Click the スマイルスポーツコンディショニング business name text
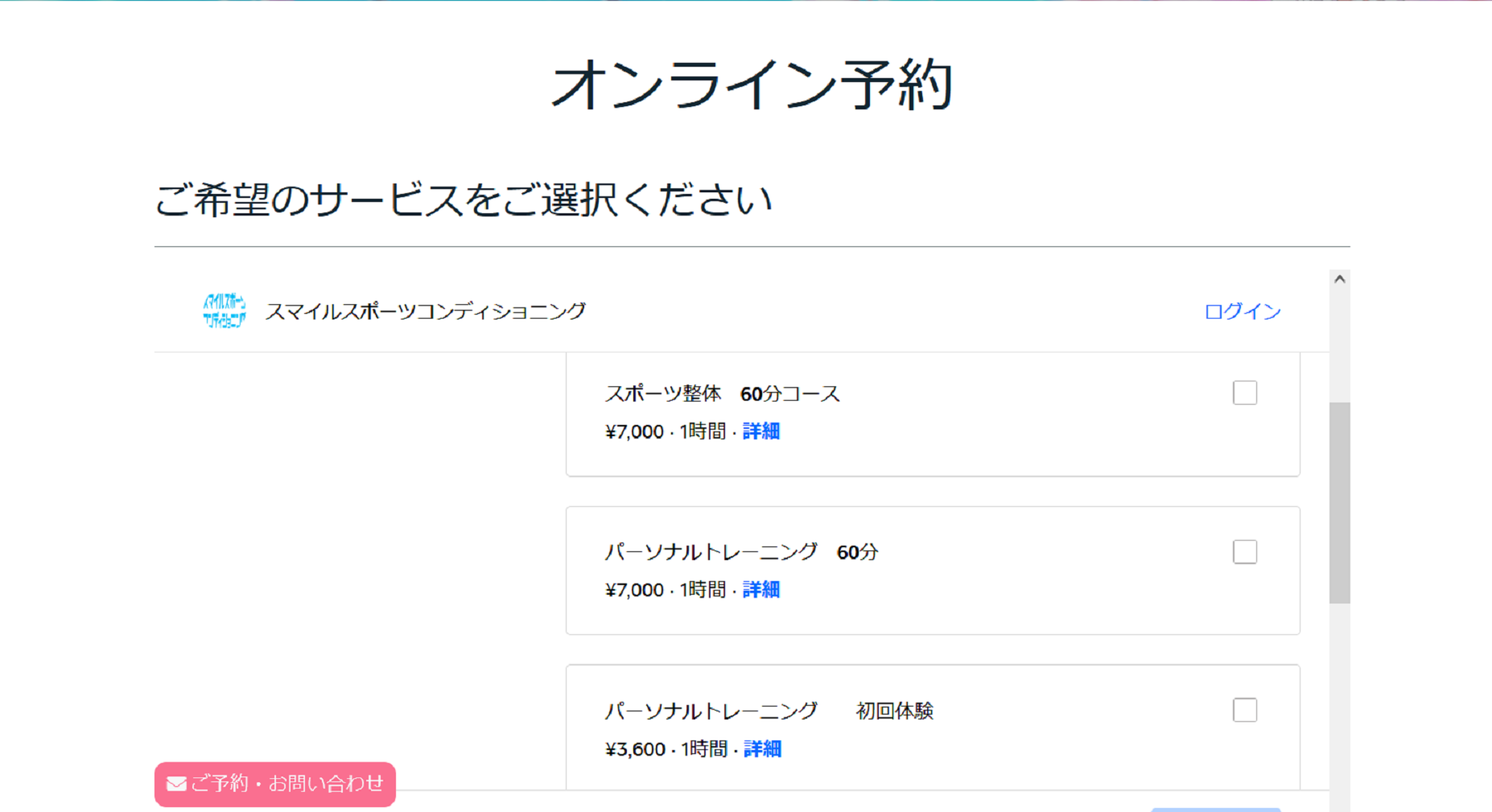Viewport: 1492px width, 812px height. click(427, 310)
